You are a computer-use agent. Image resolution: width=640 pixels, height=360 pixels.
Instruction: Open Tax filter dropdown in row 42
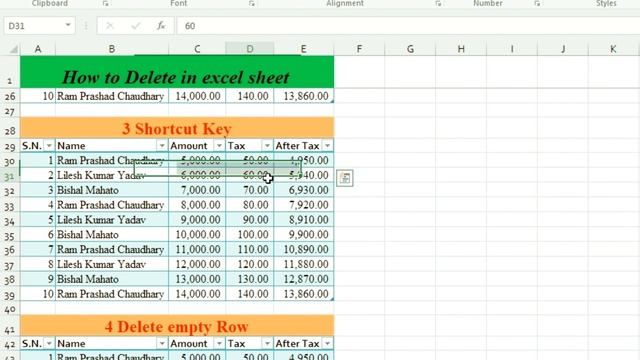click(267, 344)
